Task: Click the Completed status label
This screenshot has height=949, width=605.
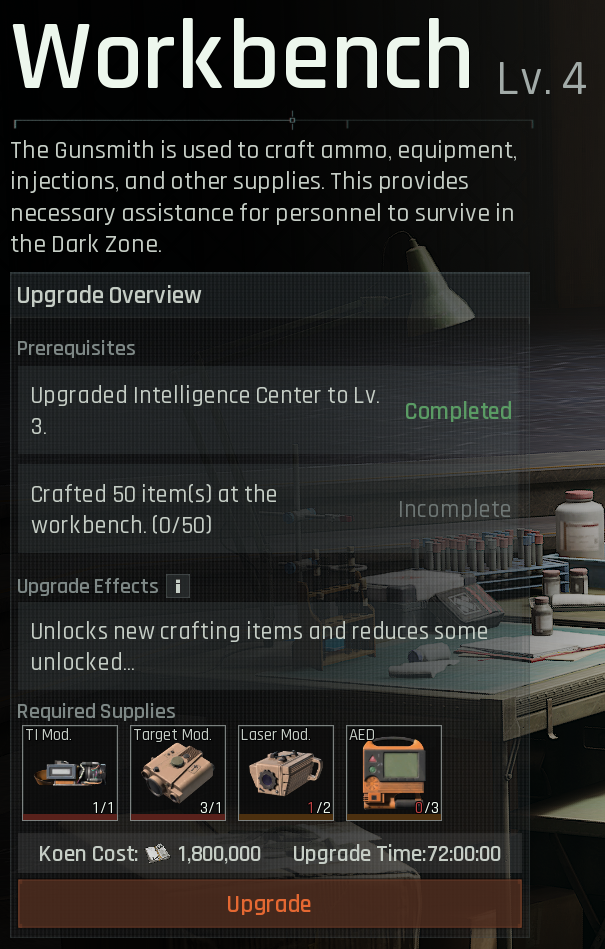Action: click(458, 411)
